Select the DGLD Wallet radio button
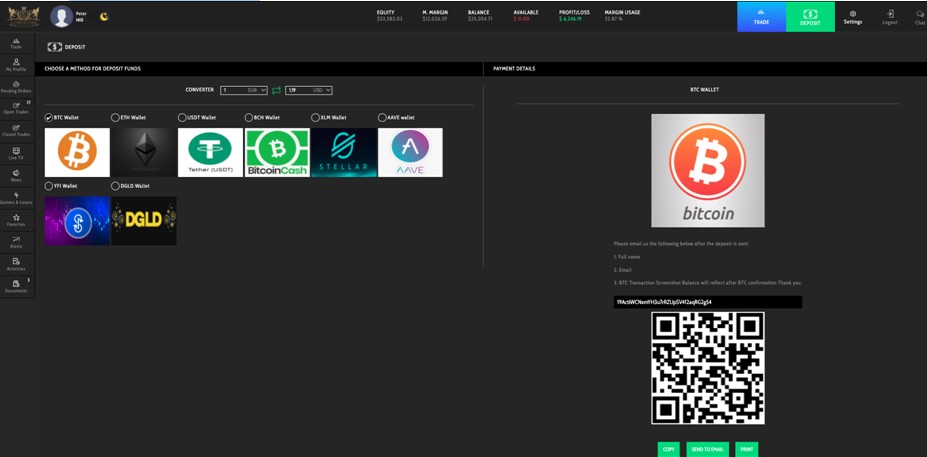Viewport: 927px width, 457px height. click(115, 186)
